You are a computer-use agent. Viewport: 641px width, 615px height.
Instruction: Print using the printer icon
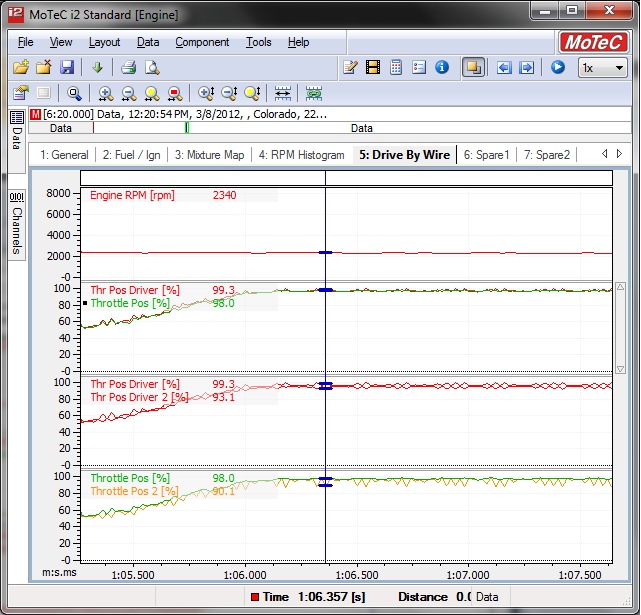[x=128, y=67]
